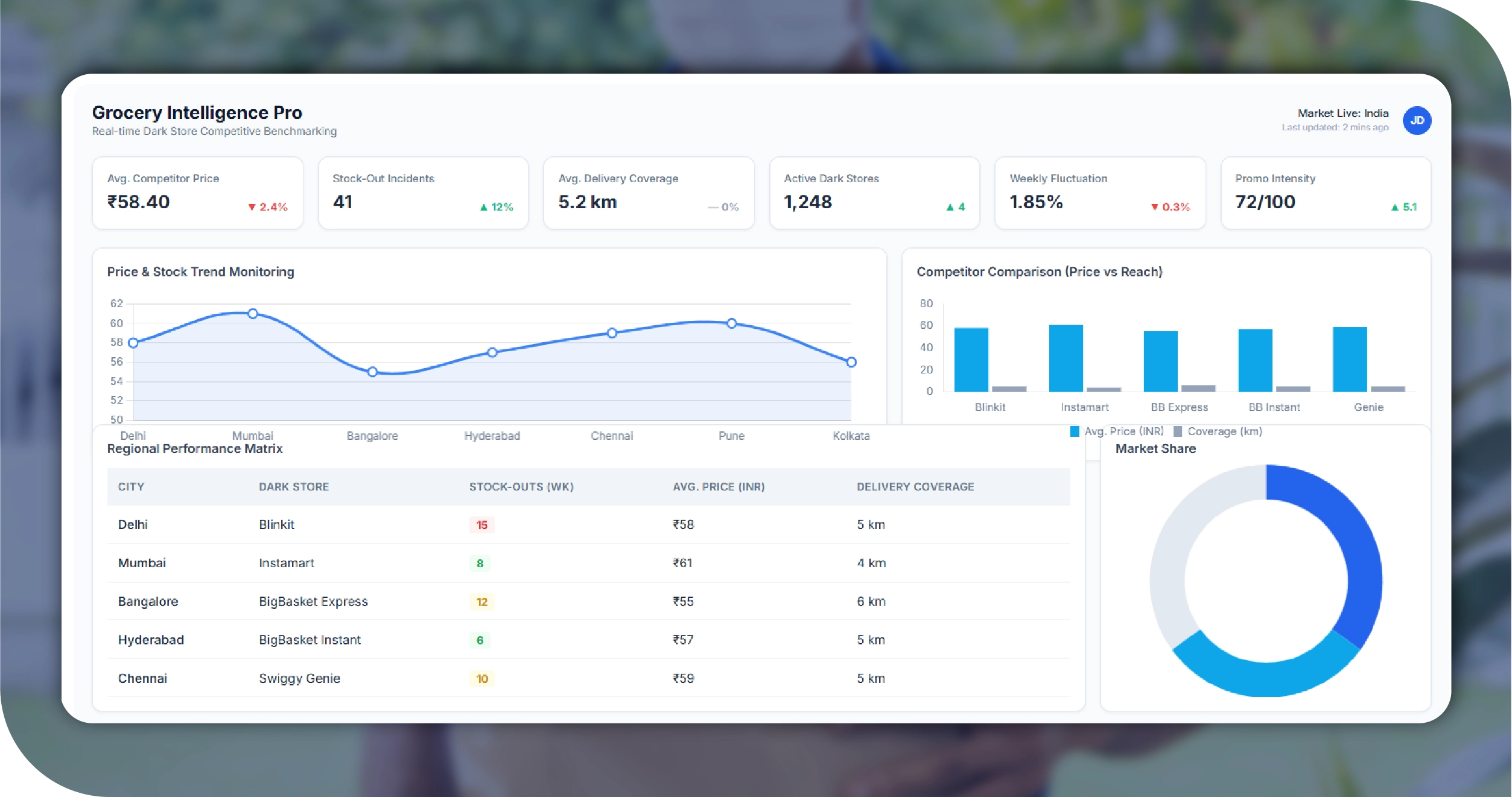The image size is (1512, 797).
Task: Sort table by the CITY column header
Action: [x=131, y=487]
